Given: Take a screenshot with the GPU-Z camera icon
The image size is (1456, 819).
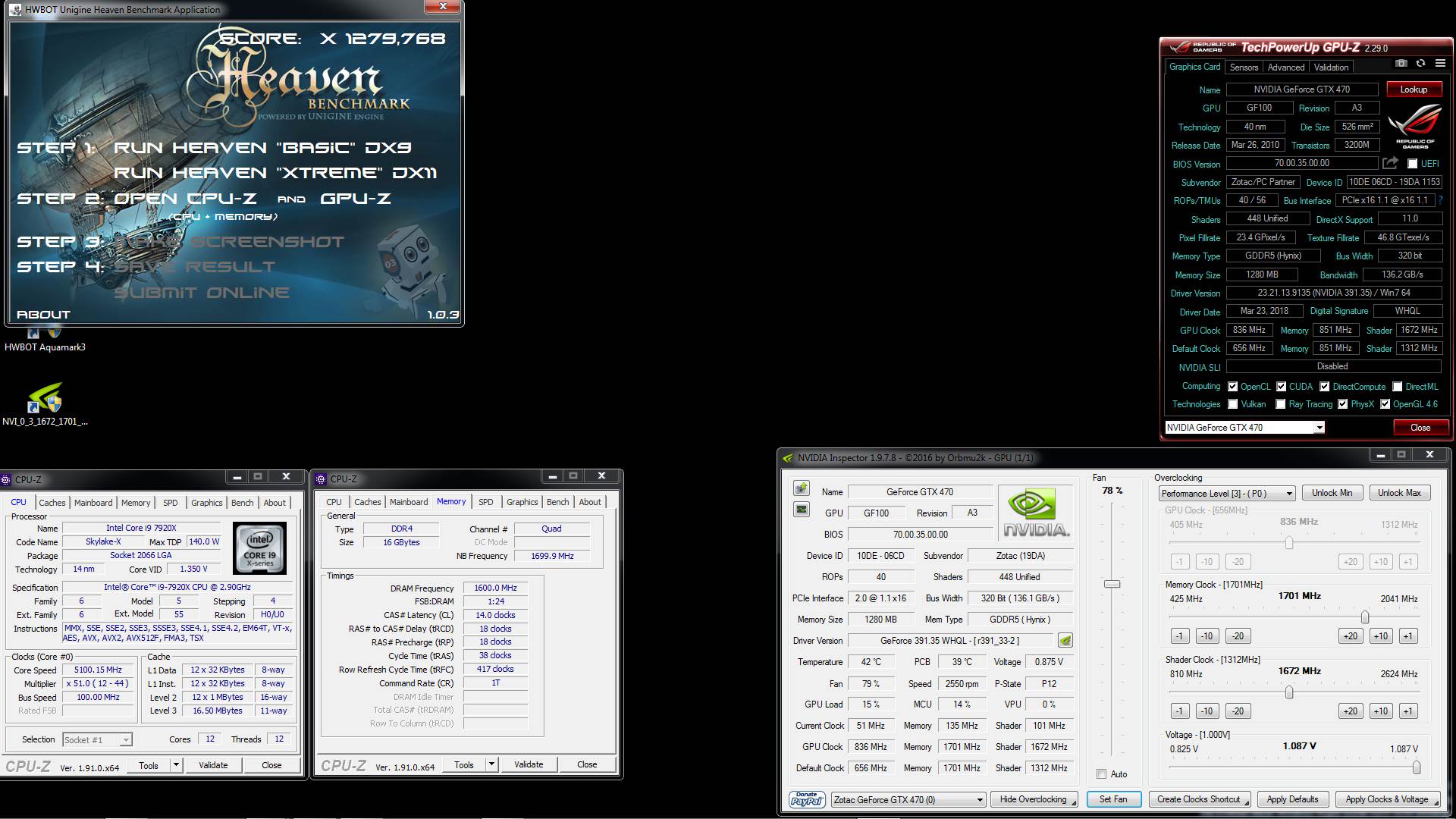Looking at the screenshot, I should 1401,64.
